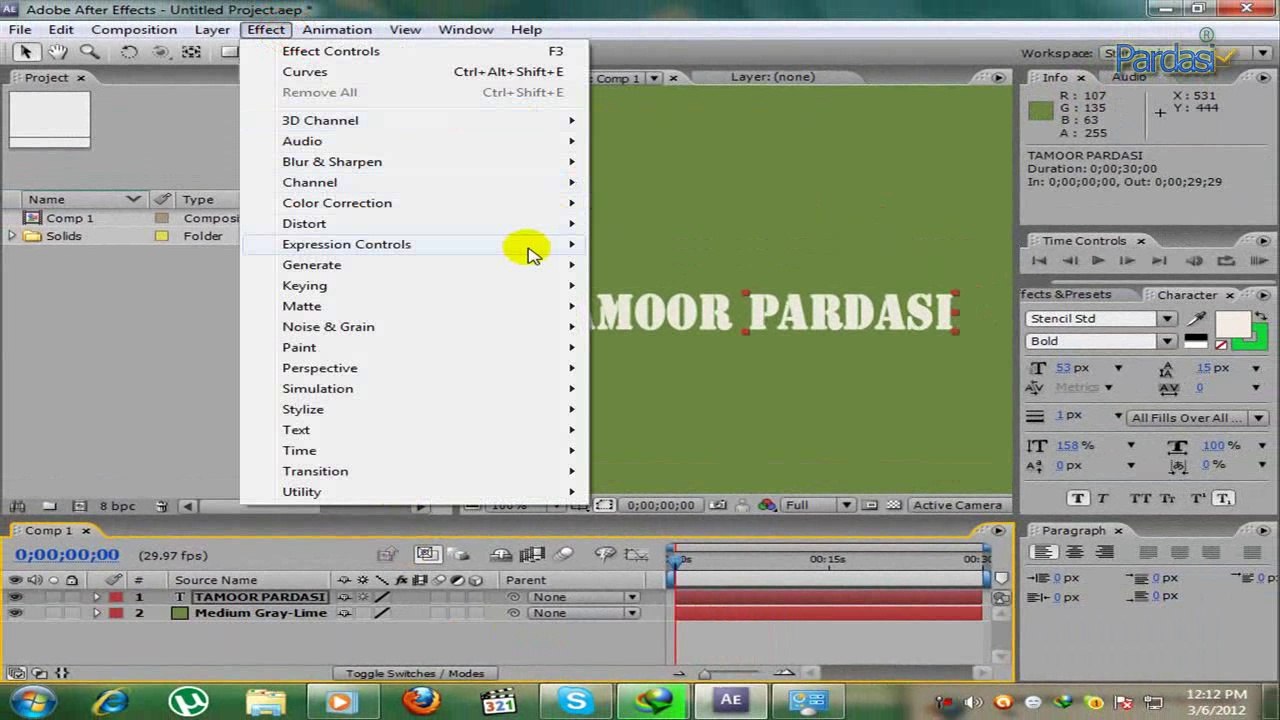Expand Medium Gray-Lime layer properties

[x=97, y=613]
